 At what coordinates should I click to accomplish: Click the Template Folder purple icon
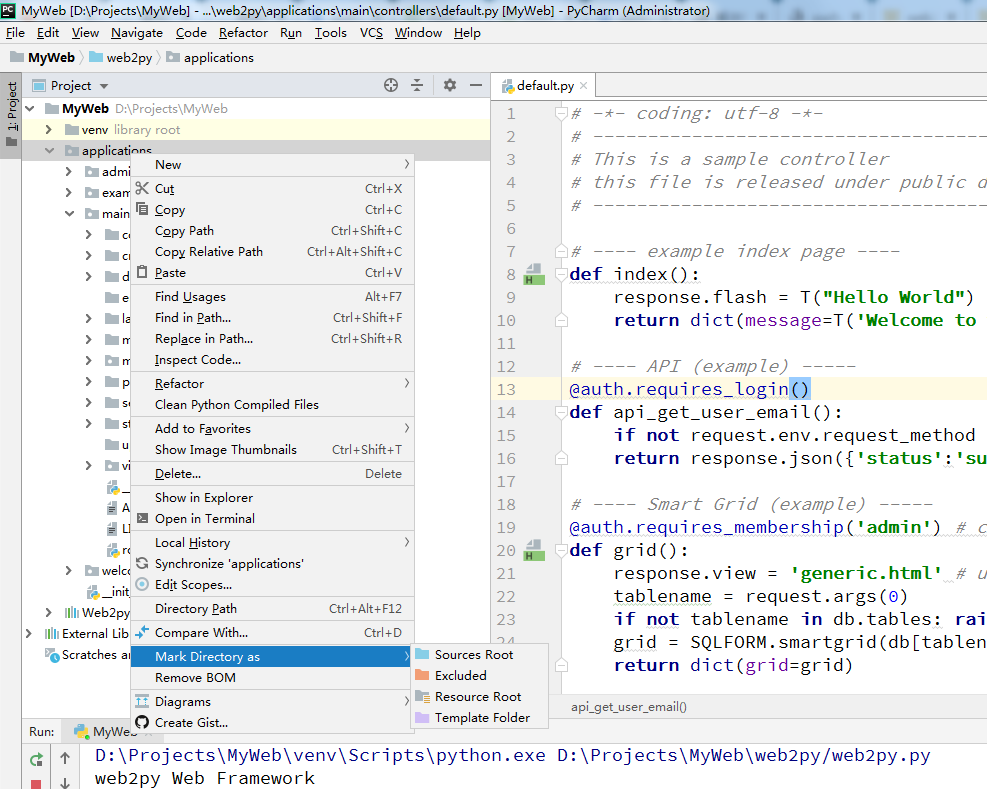422,717
